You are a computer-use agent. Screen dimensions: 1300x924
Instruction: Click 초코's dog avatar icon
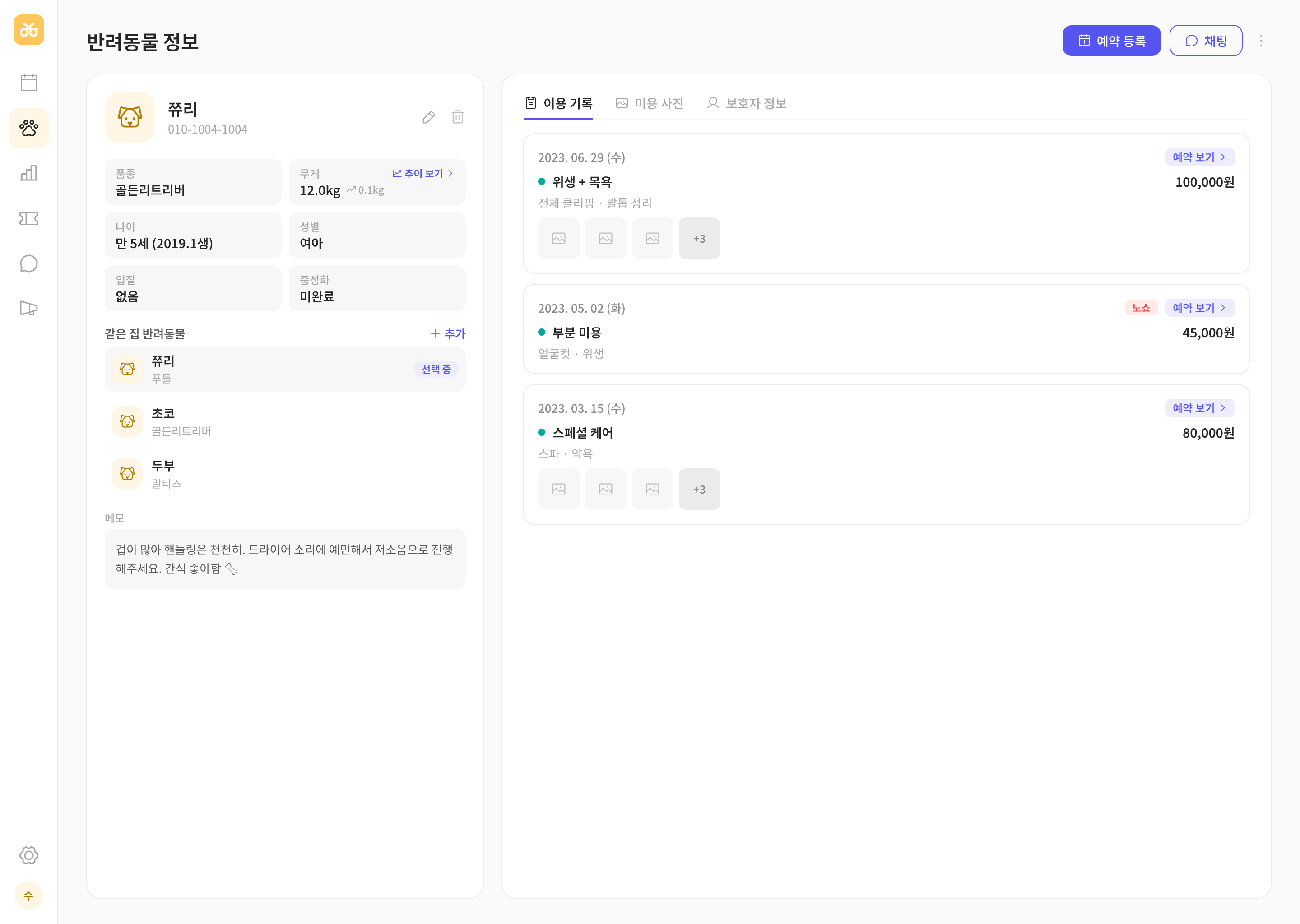[127, 421]
